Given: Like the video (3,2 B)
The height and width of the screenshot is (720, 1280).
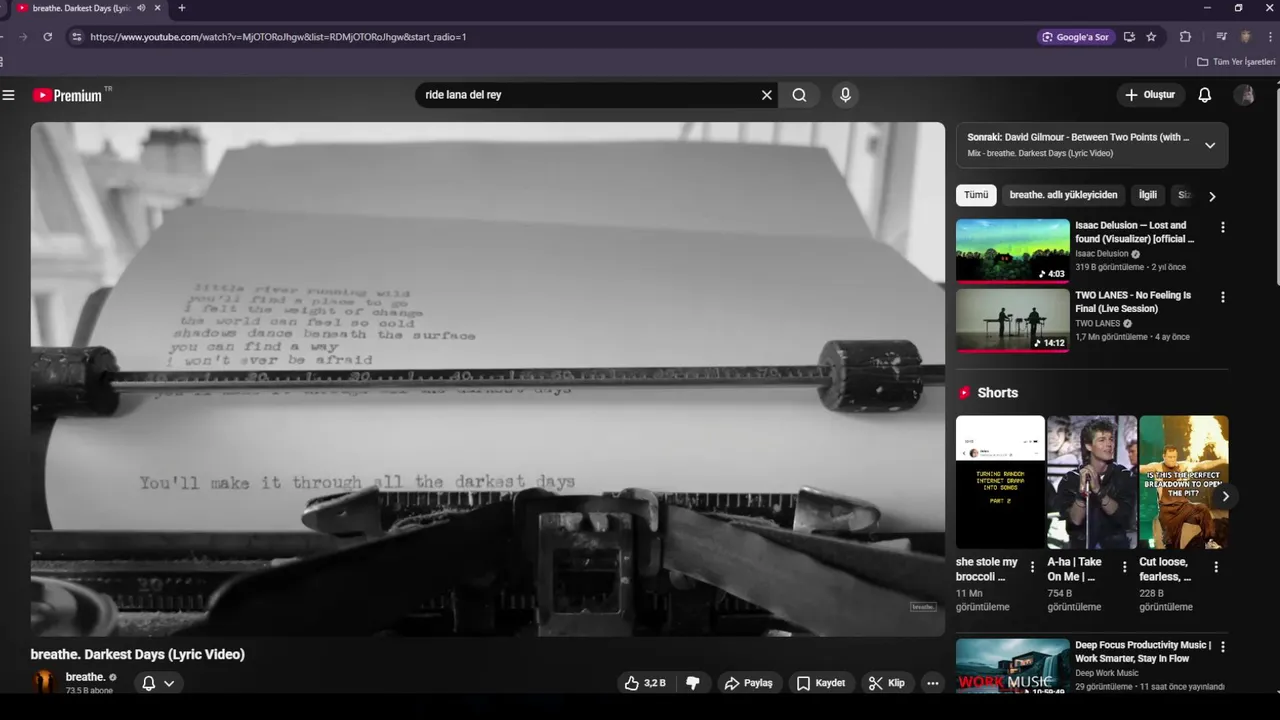Looking at the screenshot, I should pyautogui.click(x=645, y=683).
